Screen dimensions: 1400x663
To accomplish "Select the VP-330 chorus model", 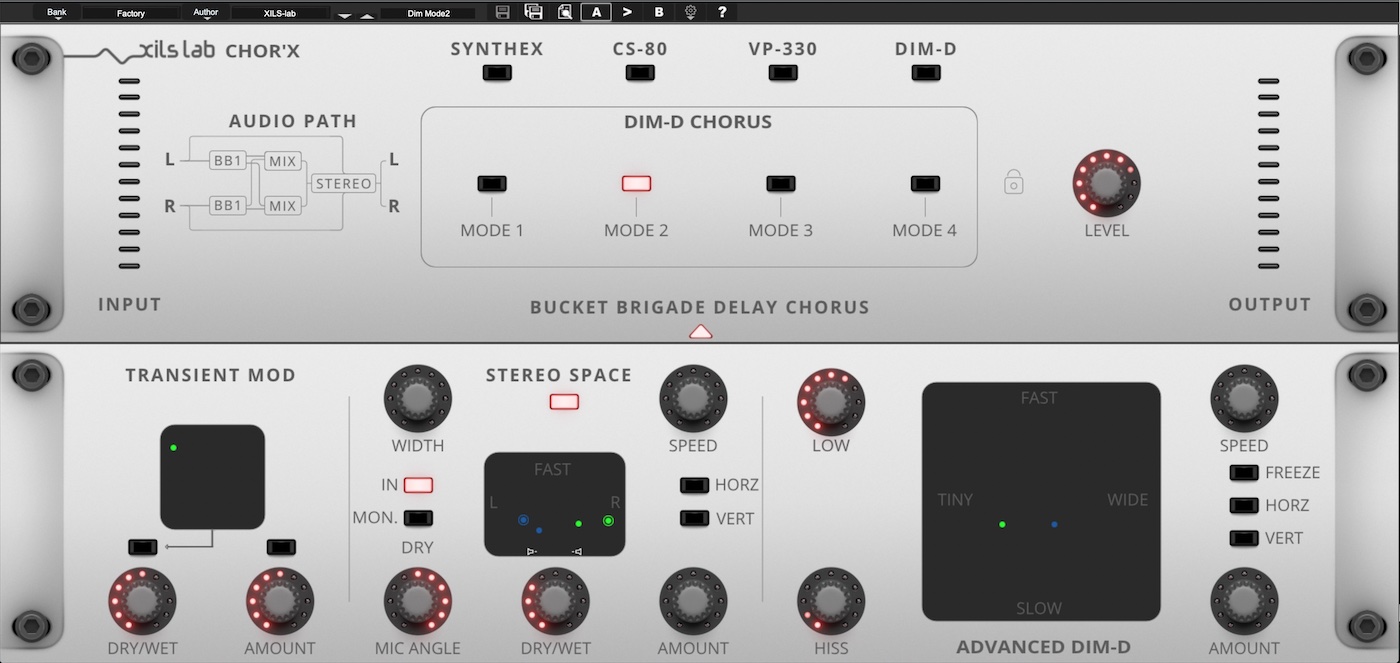I will coord(783,72).
